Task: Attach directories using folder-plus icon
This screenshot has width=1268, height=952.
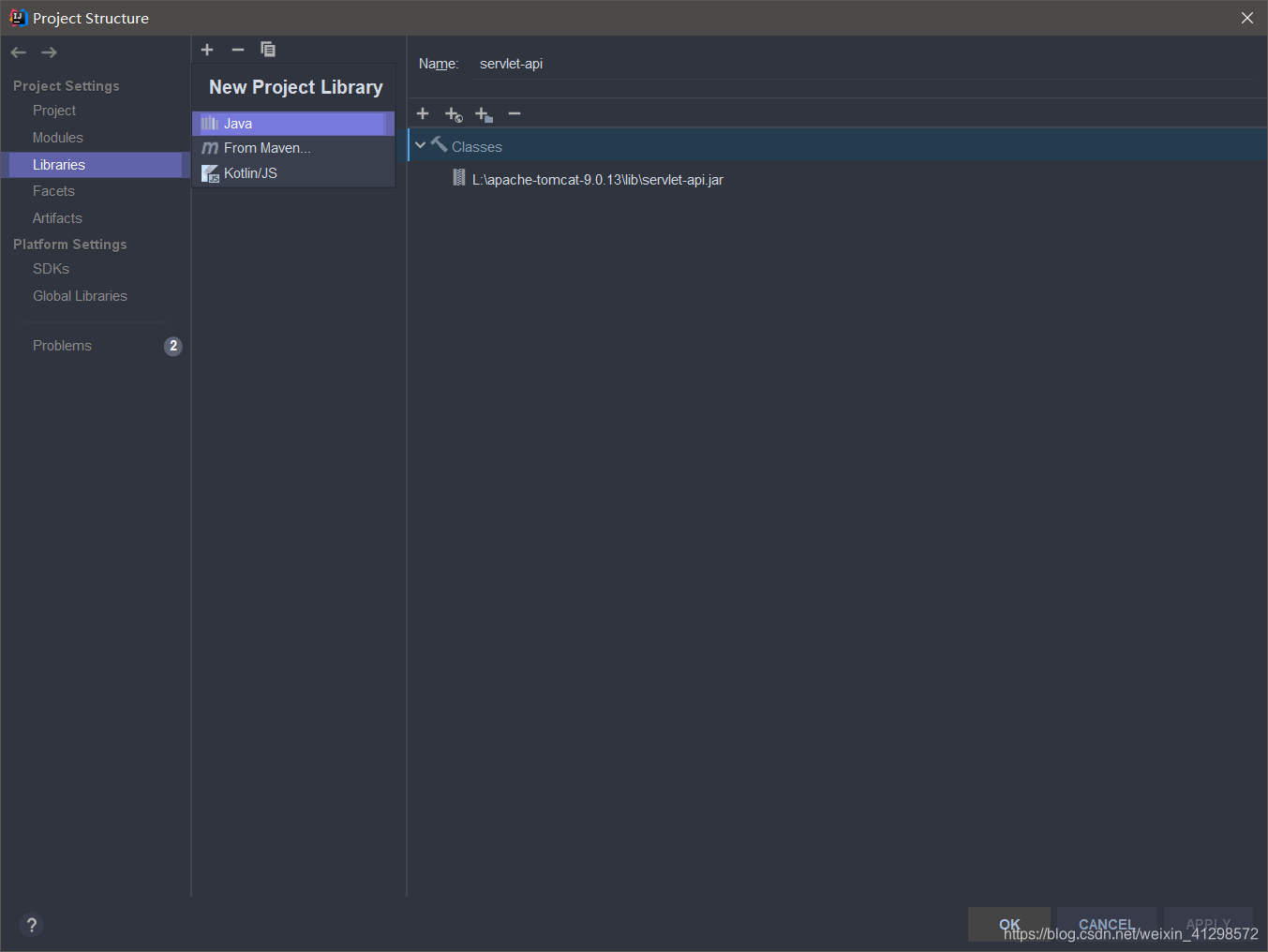Action: [x=484, y=113]
